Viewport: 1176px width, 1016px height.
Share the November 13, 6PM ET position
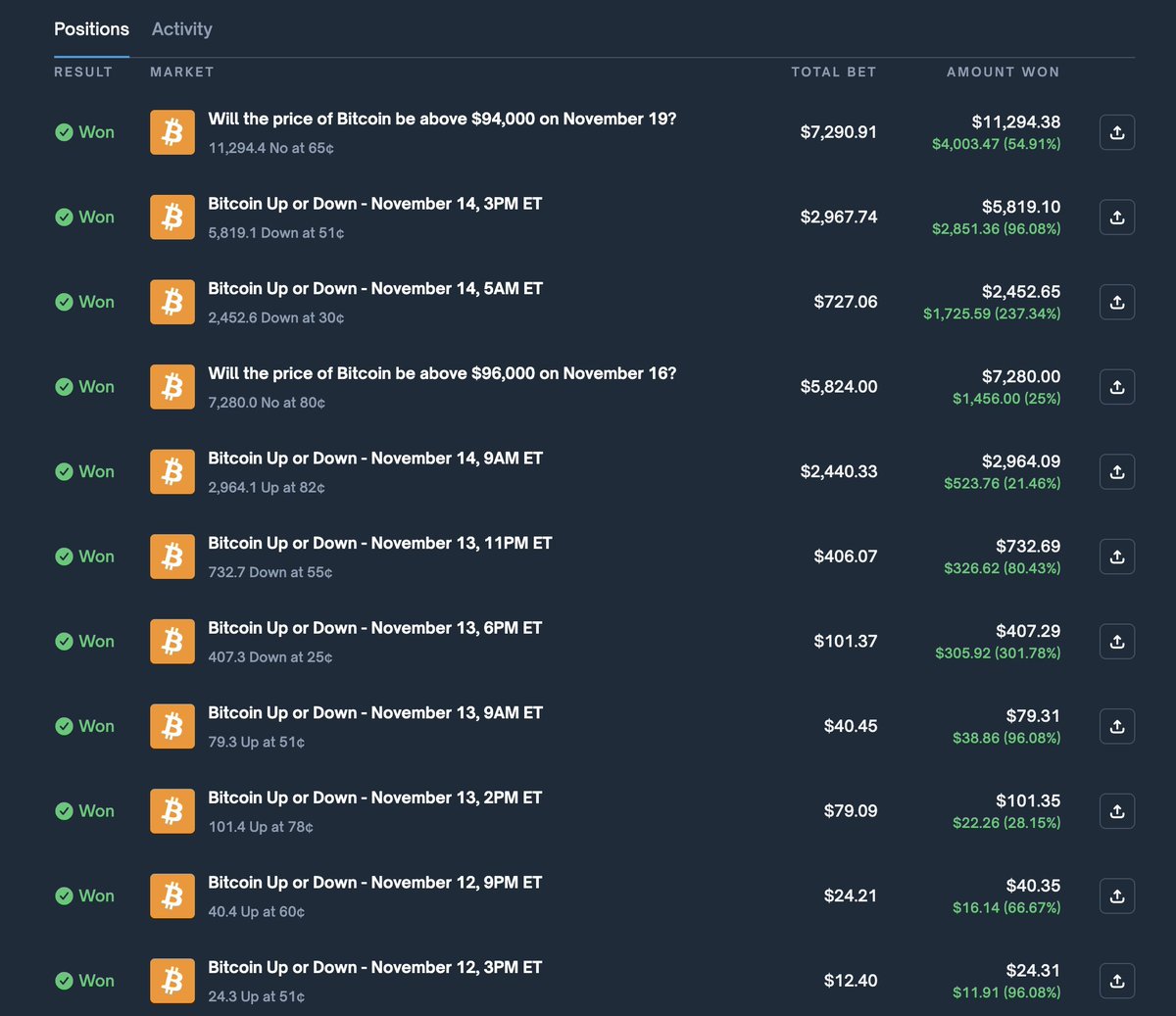click(1117, 642)
